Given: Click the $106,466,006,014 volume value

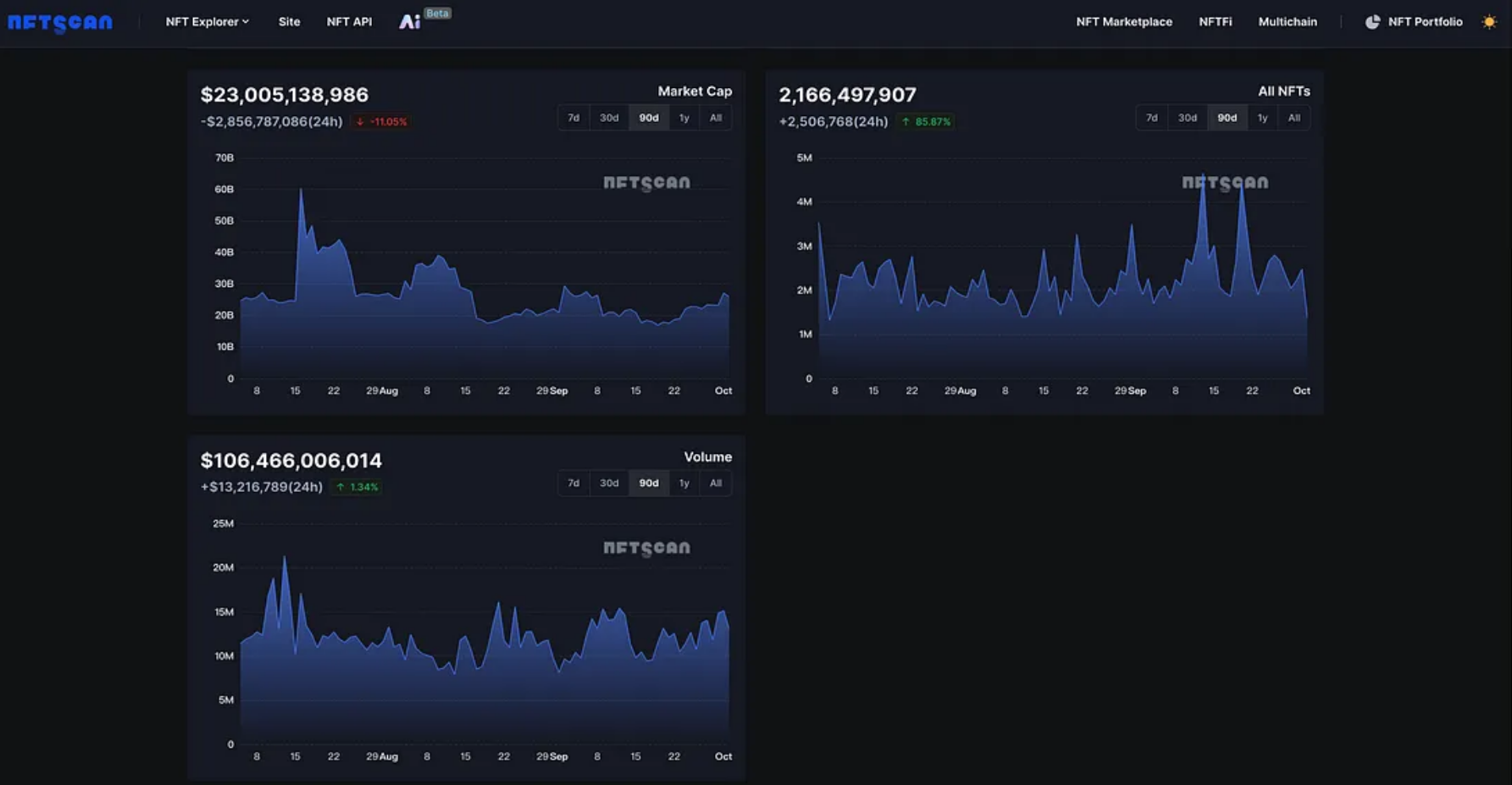Looking at the screenshot, I should (x=291, y=461).
